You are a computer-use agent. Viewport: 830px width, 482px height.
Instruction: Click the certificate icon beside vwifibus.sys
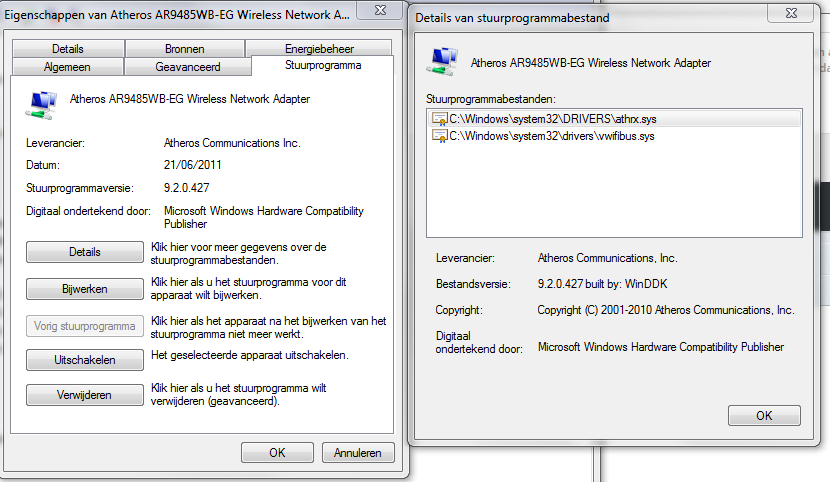click(440, 136)
